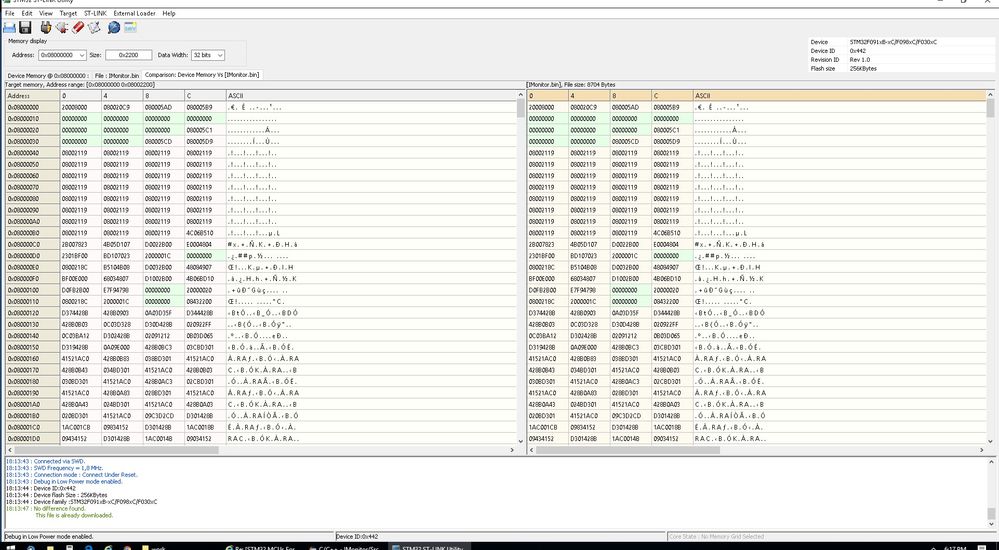The width and height of the screenshot is (999, 550).
Task: Click the 'Device flash Size : 256KBytes' log line
Action: point(57,495)
